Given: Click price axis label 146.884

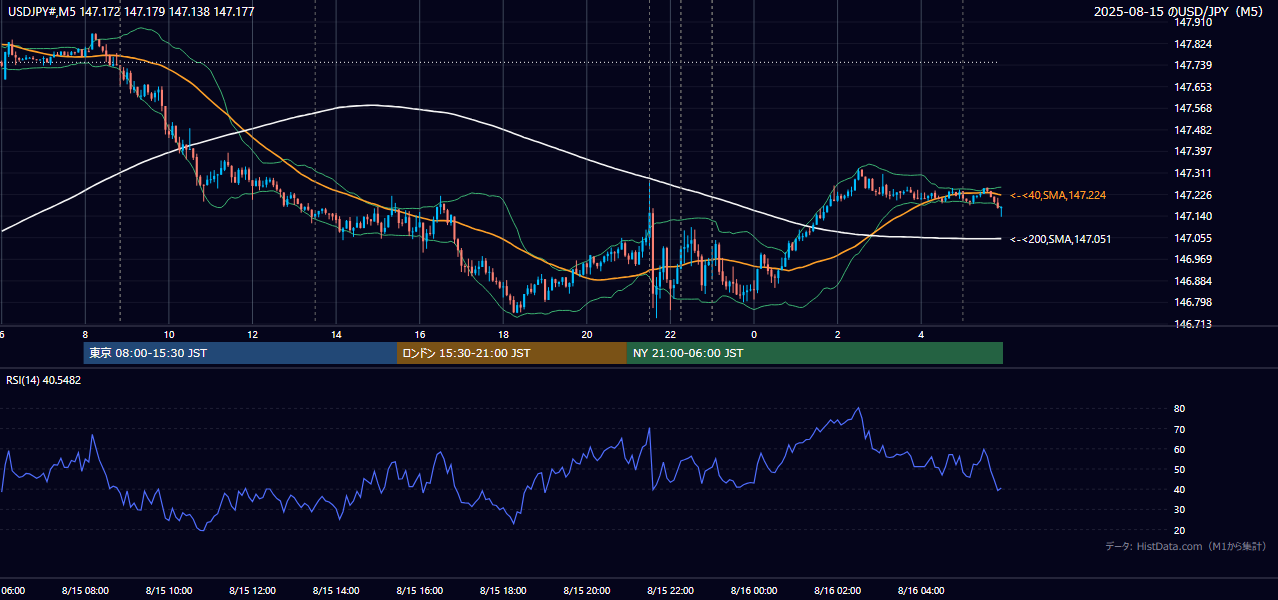Looking at the screenshot, I should point(1193,281).
